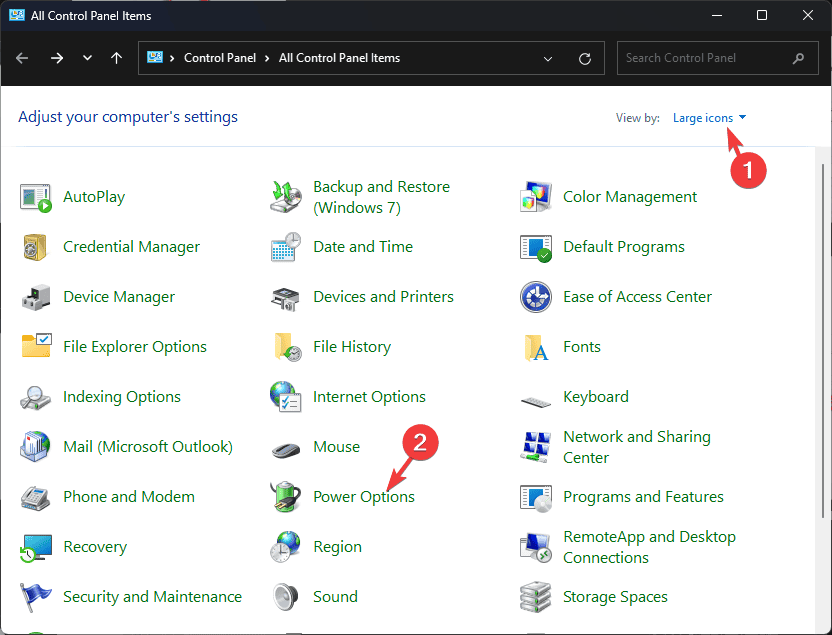Click the Recovery monitor icon
The height and width of the screenshot is (635, 832).
tap(36, 547)
